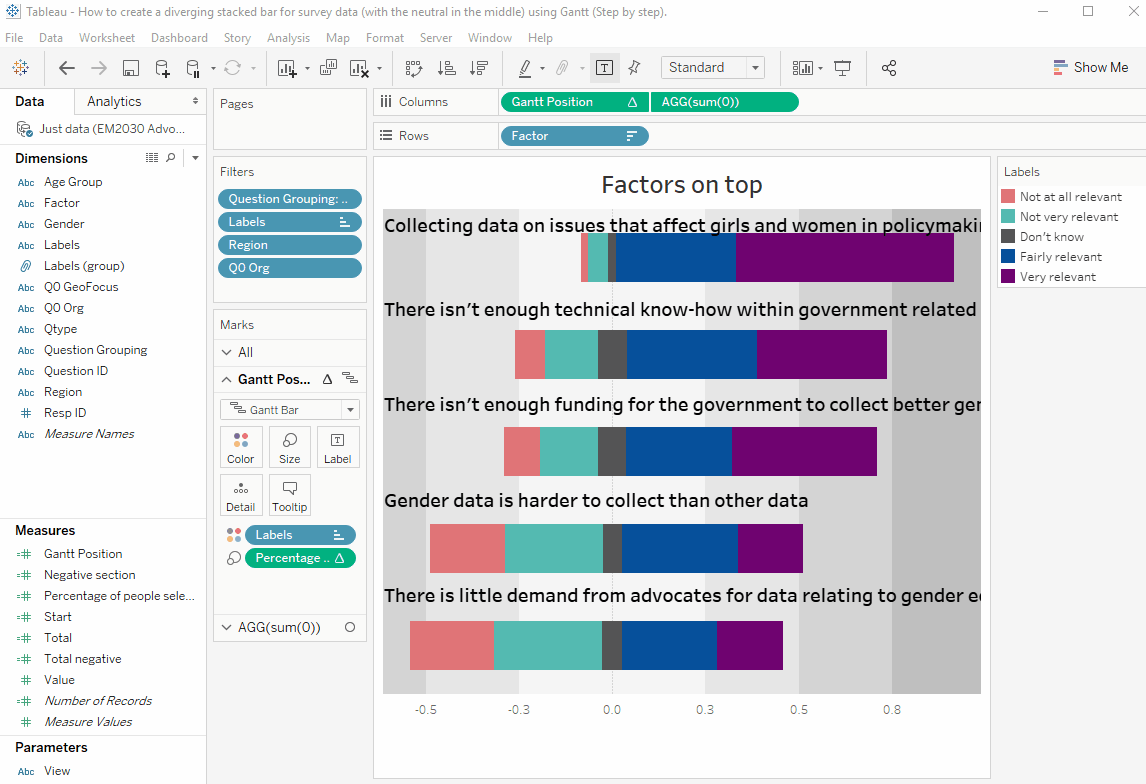1146x784 pixels.
Task: Open the File menu
Action: coord(14,37)
